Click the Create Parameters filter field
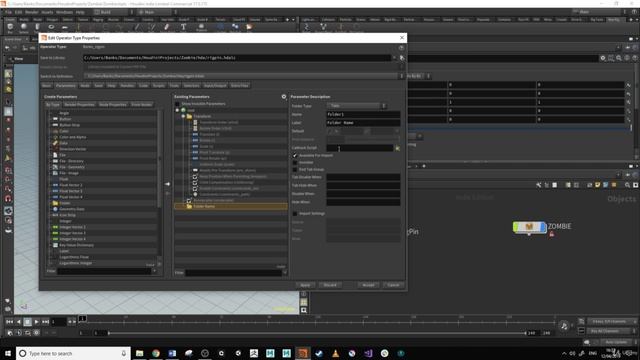The width and height of the screenshot is (640, 360). point(104,271)
